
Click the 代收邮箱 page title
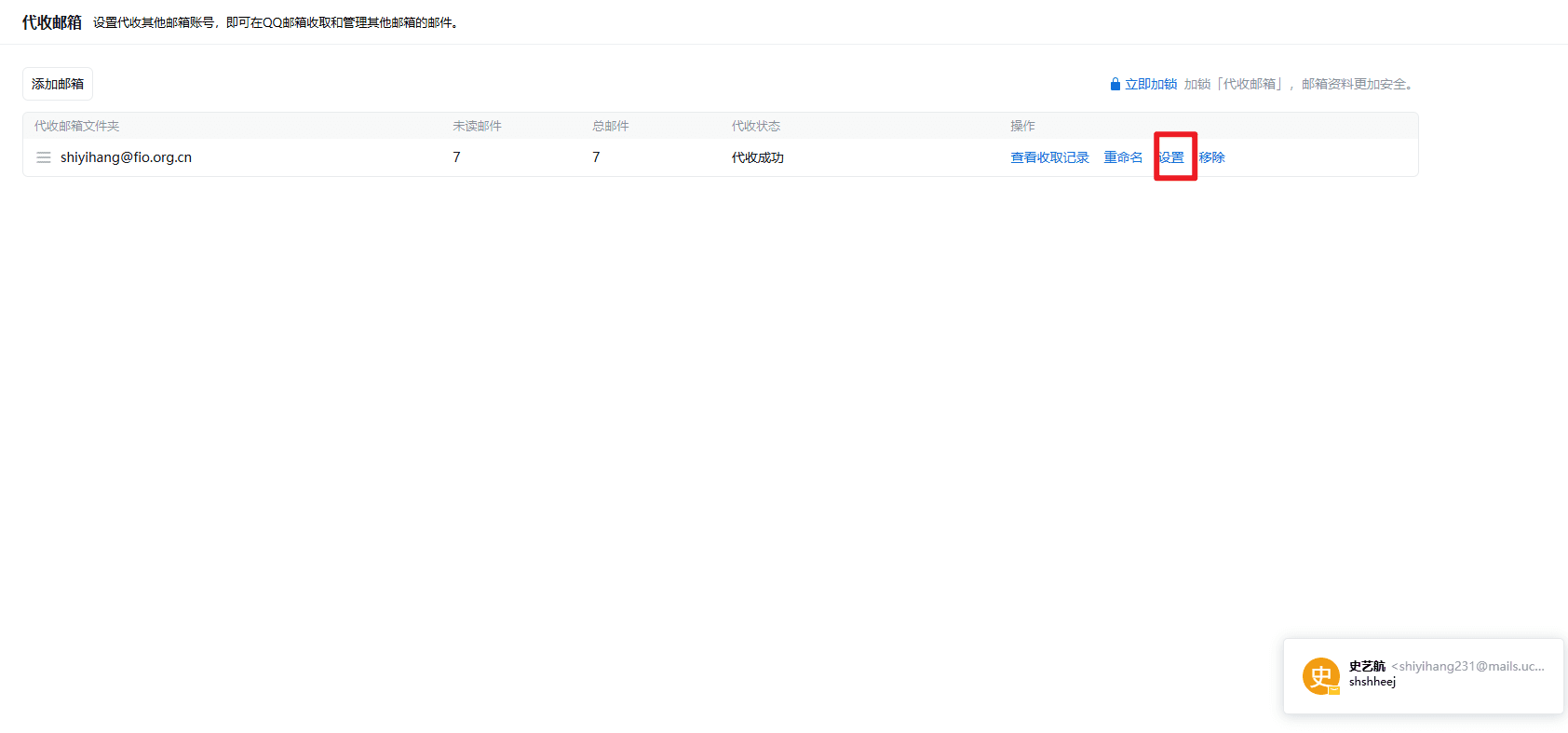52,22
